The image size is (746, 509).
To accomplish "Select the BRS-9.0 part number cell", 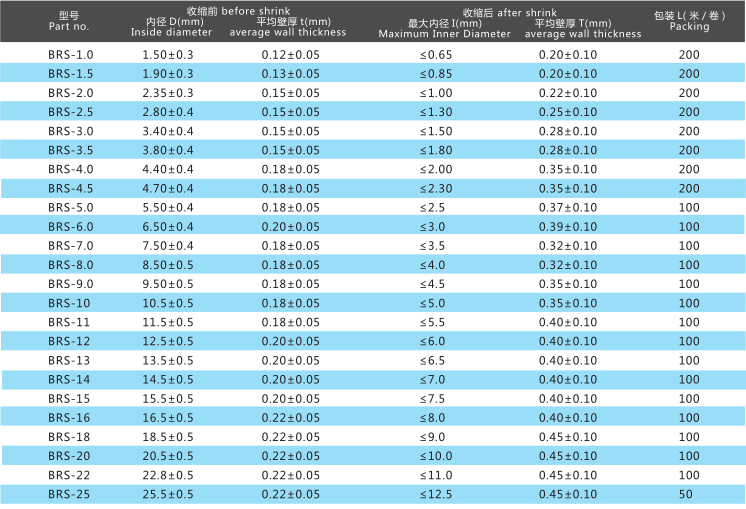I will coord(70,284).
